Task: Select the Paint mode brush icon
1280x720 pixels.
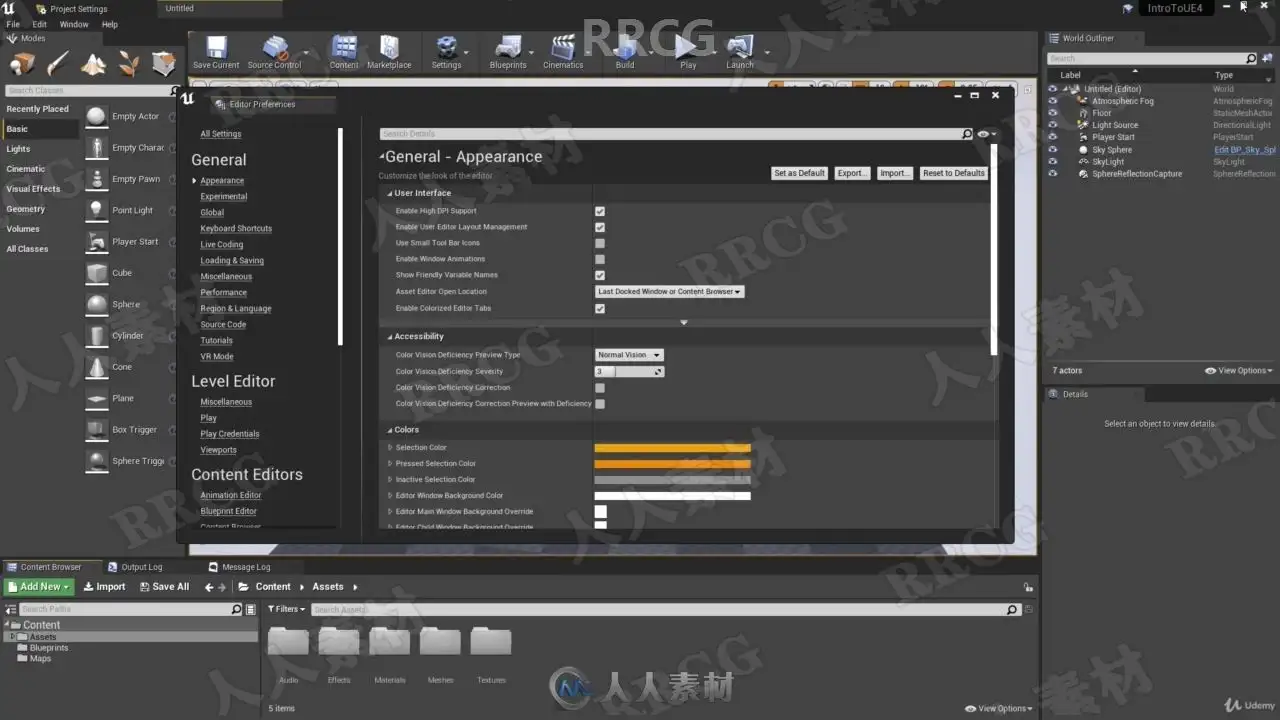Action: (x=58, y=64)
